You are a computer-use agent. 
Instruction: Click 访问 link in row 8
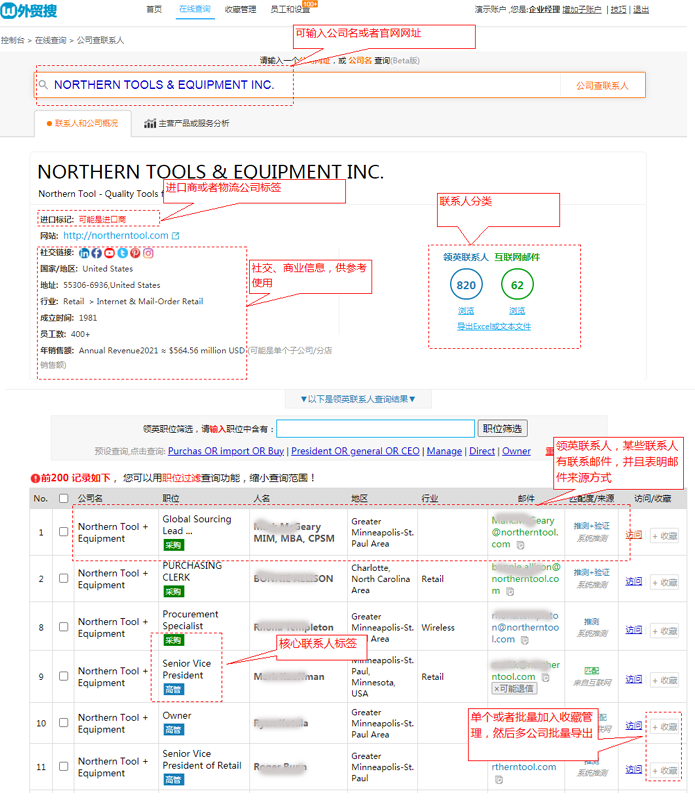634,630
